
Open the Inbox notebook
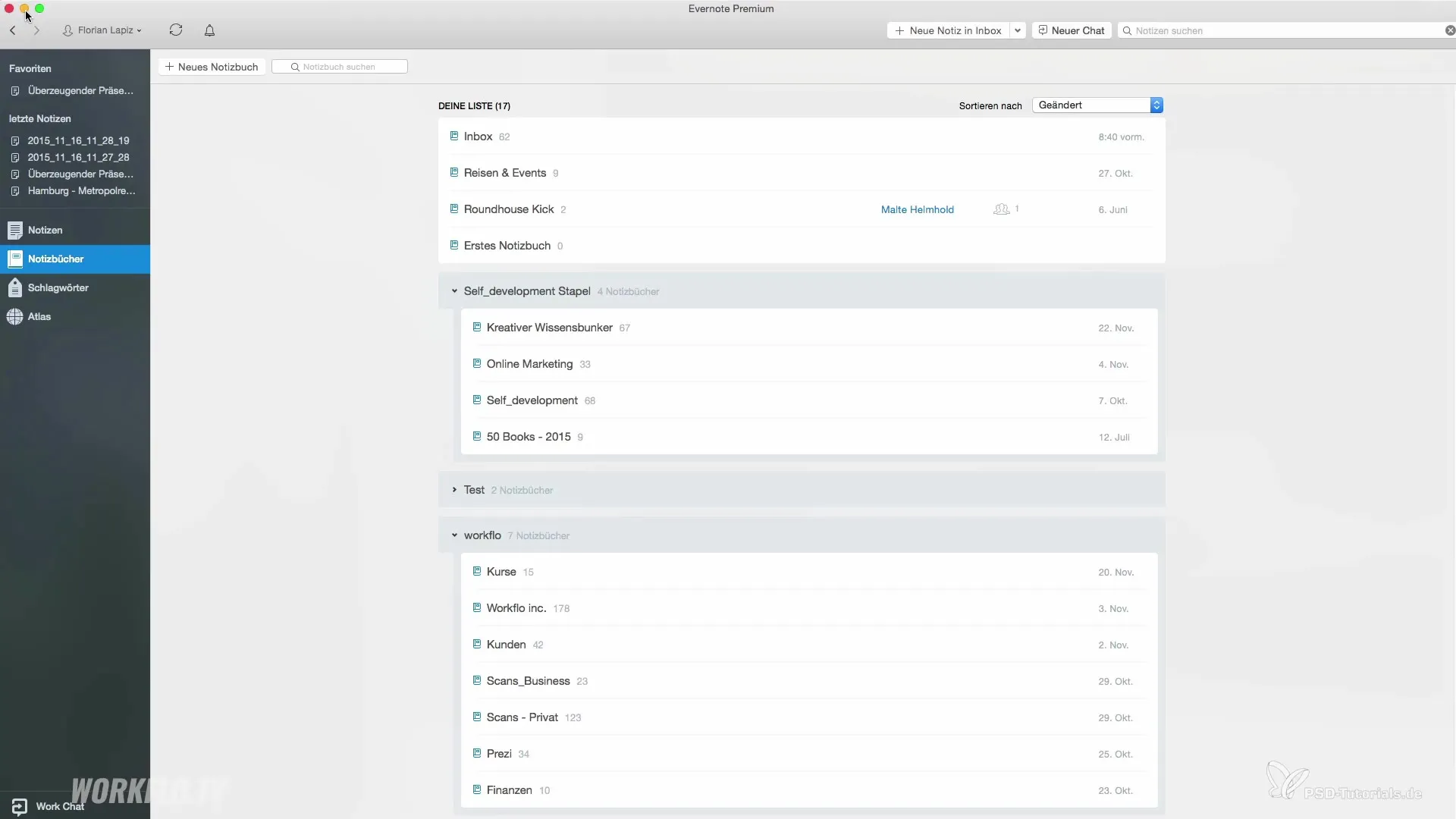tap(802, 136)
